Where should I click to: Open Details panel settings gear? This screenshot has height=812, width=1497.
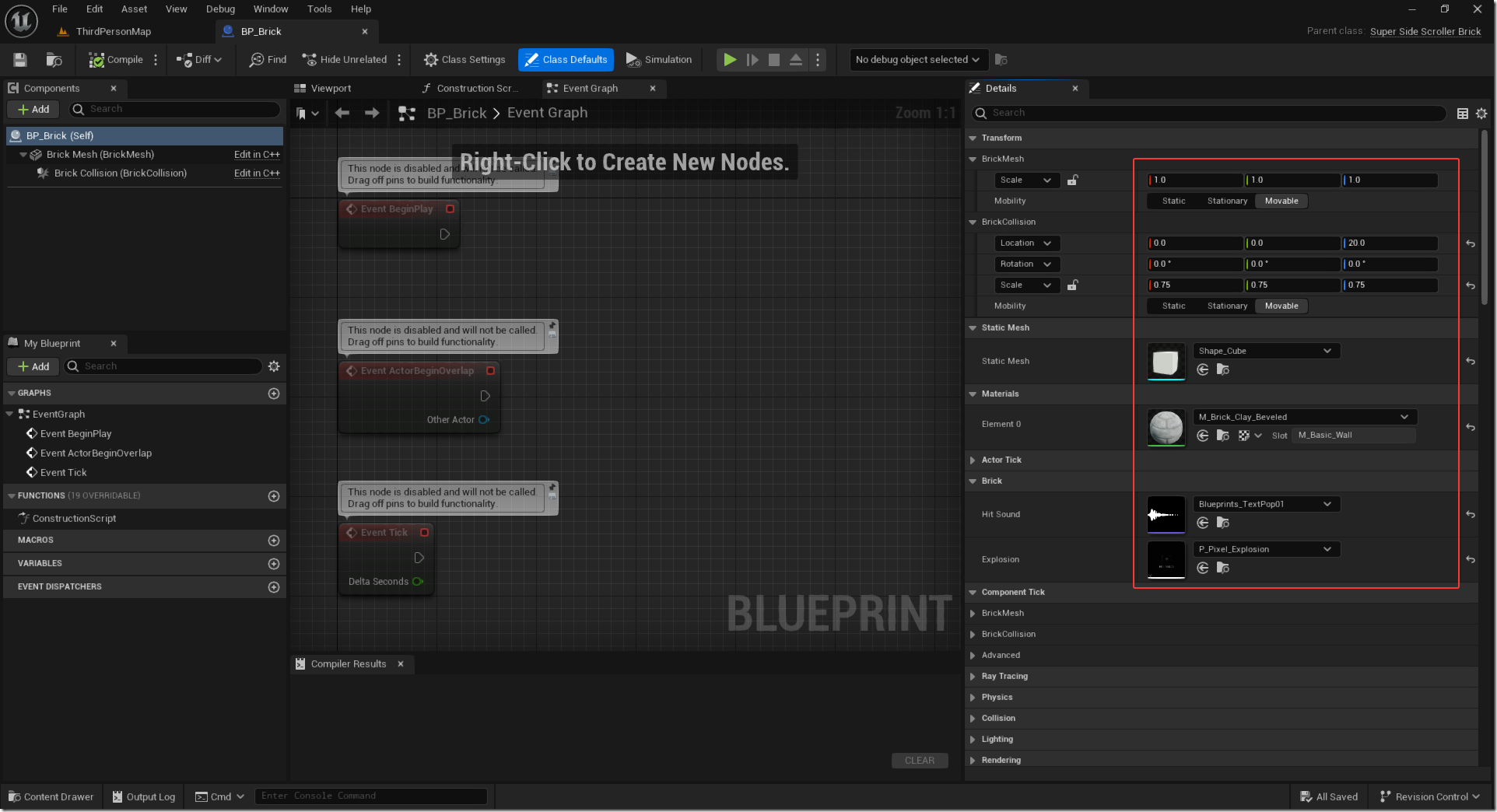point(1481,114)
